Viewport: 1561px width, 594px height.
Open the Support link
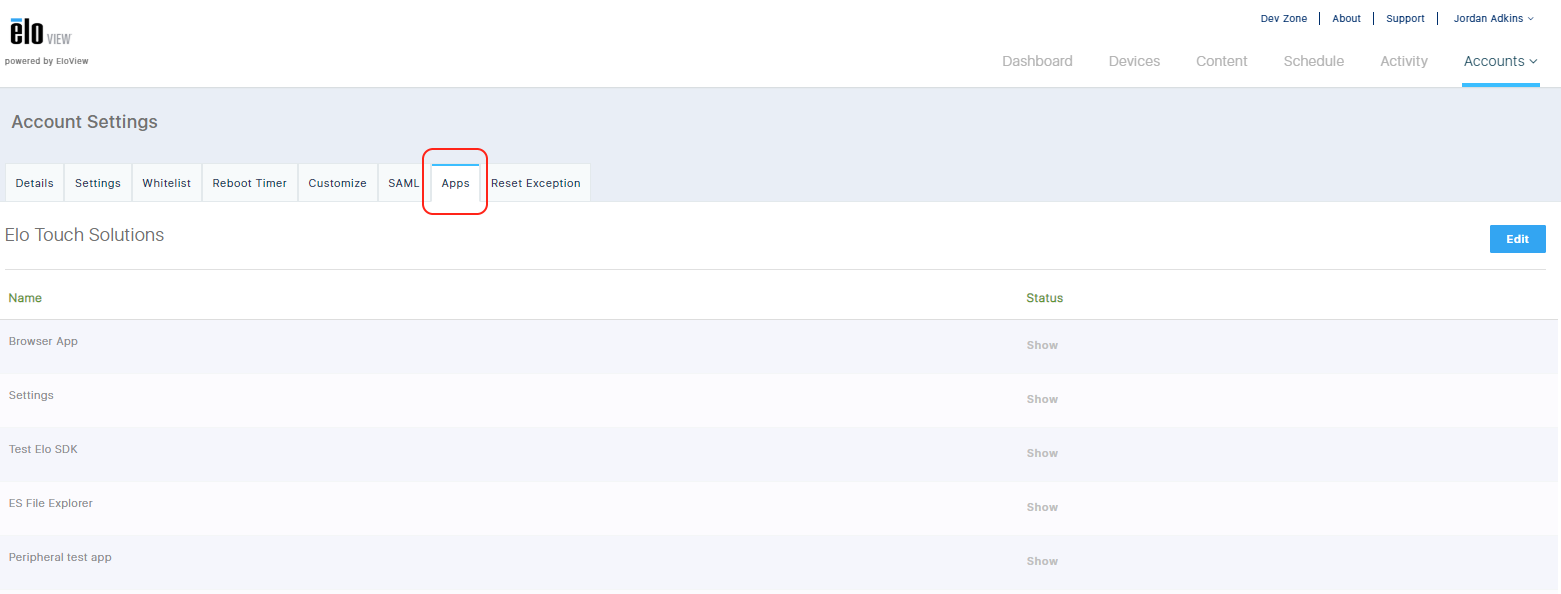pos(1405,19)
